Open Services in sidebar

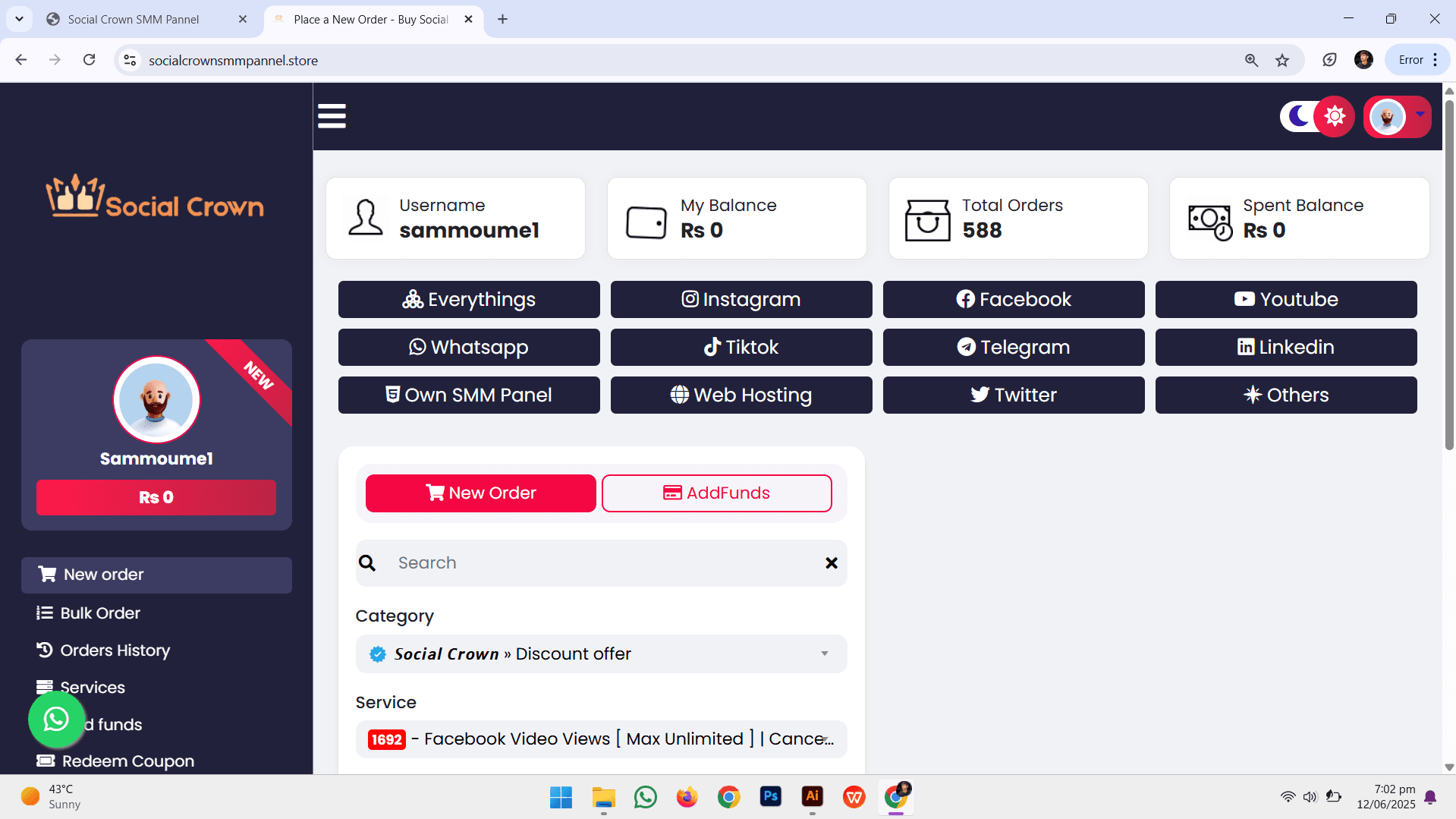(80, 688)
